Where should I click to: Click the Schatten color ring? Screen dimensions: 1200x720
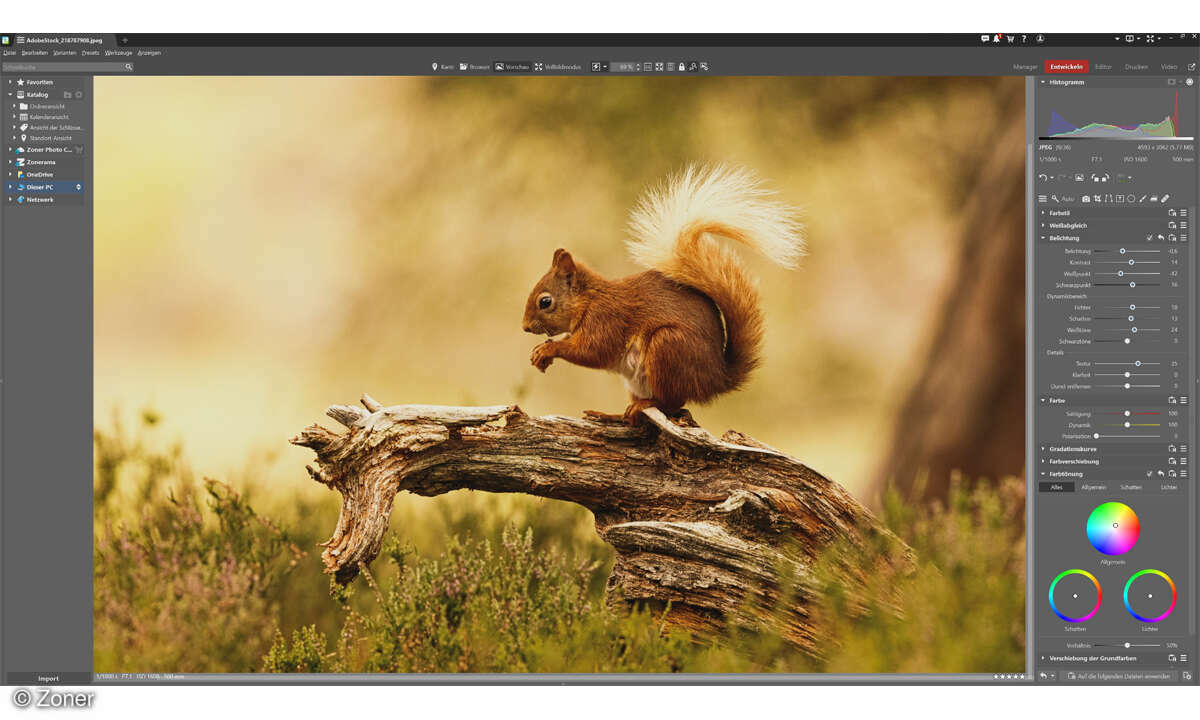tap(1075, 596)
